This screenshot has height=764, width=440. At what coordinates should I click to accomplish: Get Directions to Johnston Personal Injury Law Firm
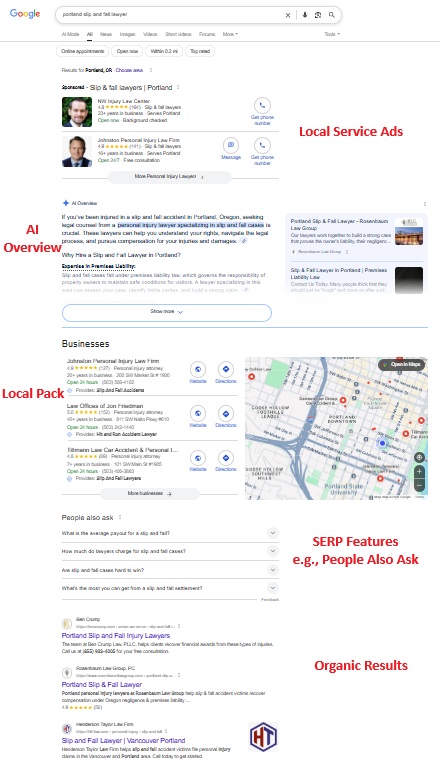pyautogui.click(x=226, y=373)
